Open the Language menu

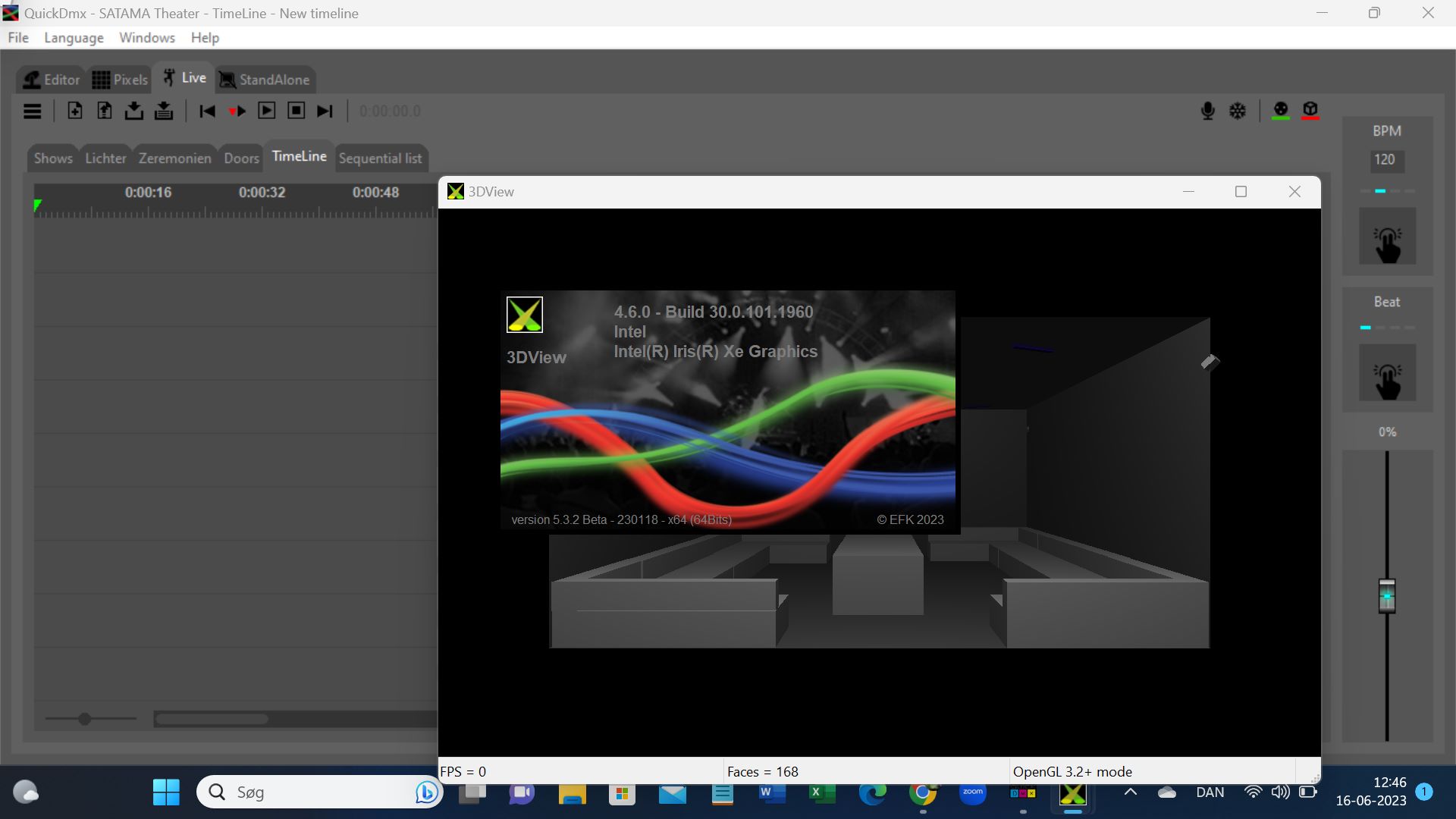coord(74,38)
